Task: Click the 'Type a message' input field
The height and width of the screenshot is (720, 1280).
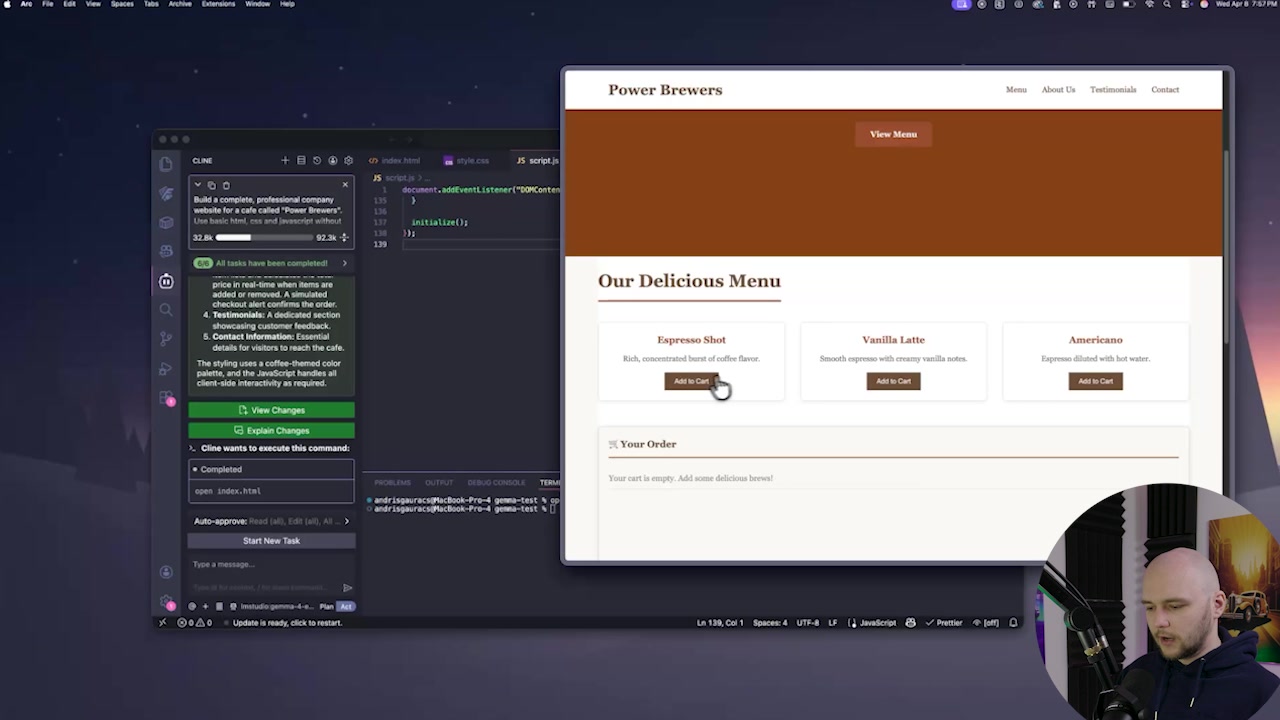Action: pyautogui.click(x=228, y=564)
